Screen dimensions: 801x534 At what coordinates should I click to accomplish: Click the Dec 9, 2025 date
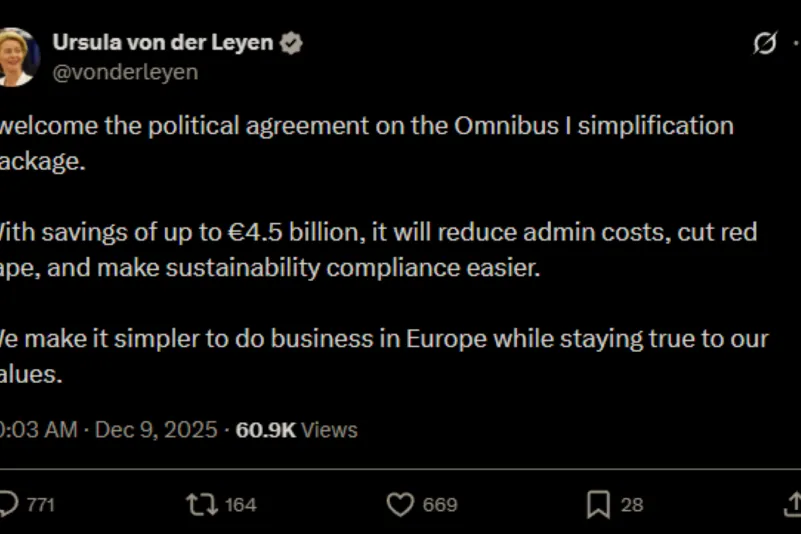pyautogui.click(x=157, y=430)
